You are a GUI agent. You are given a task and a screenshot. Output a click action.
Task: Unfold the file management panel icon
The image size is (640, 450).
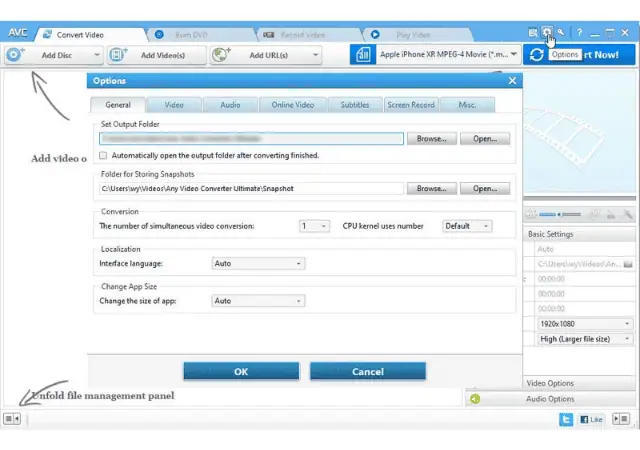[12, 419]
